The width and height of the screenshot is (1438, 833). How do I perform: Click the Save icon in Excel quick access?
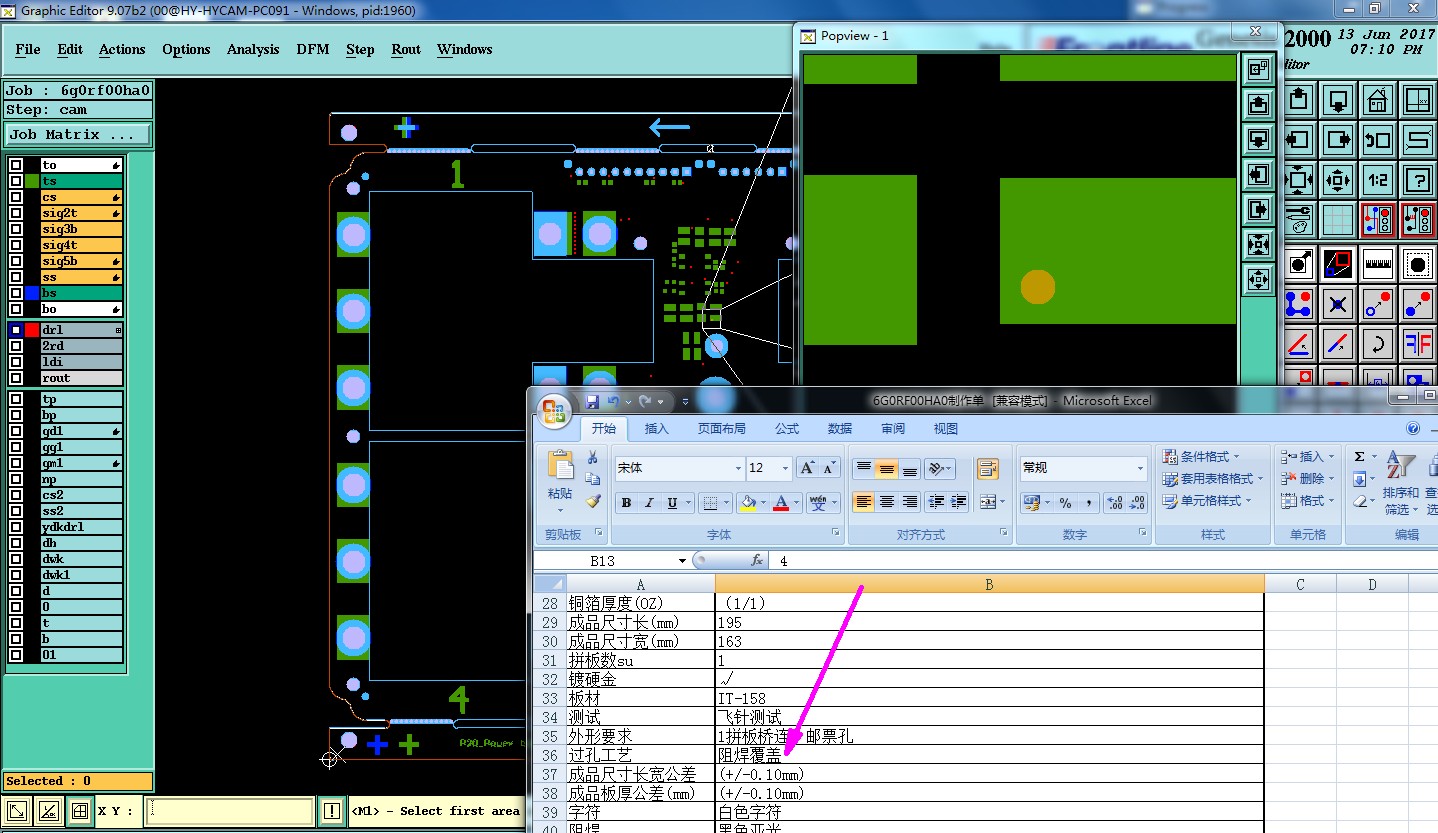[592, 401]
